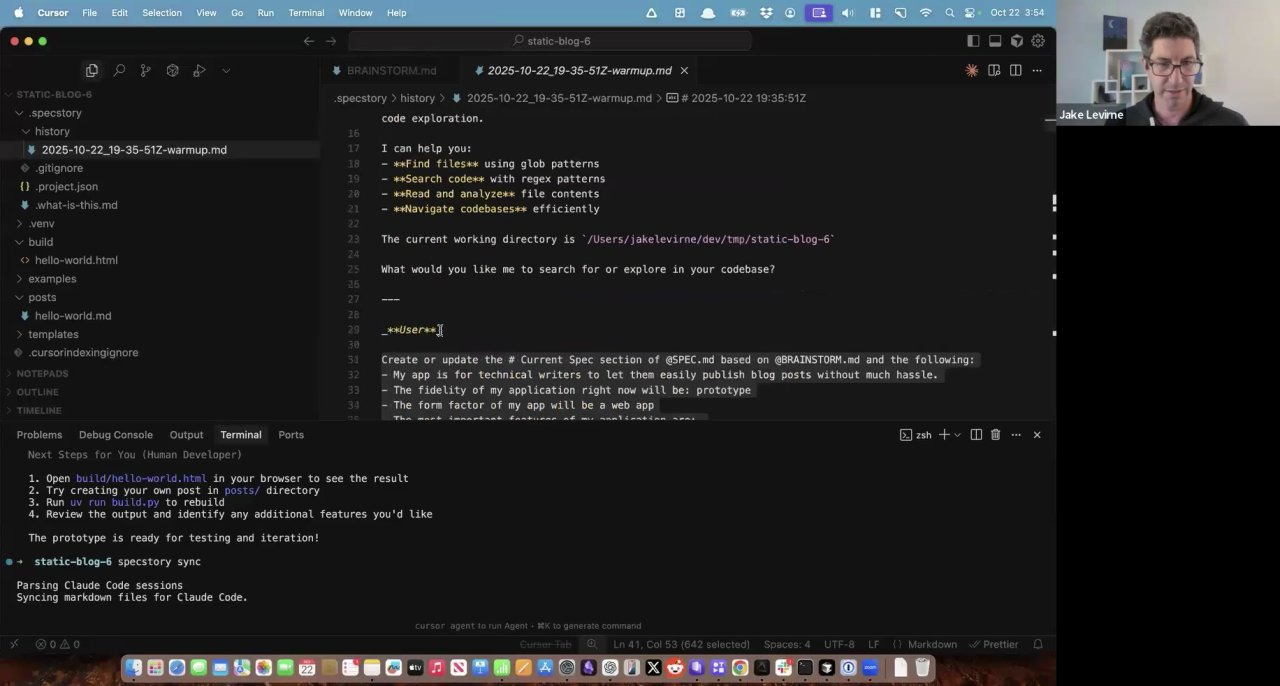Switch to the BRAINSTORM.md tab
The height and width of the screenshot is (686, 1280).
coord(391,70)
